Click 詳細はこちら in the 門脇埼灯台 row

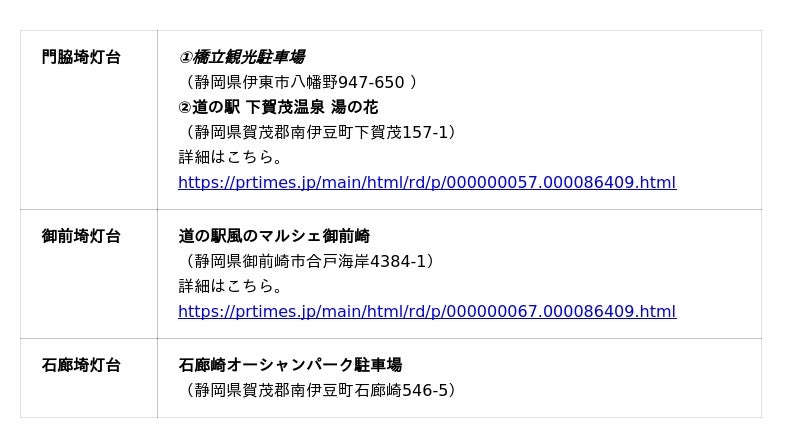coord(231,158)
